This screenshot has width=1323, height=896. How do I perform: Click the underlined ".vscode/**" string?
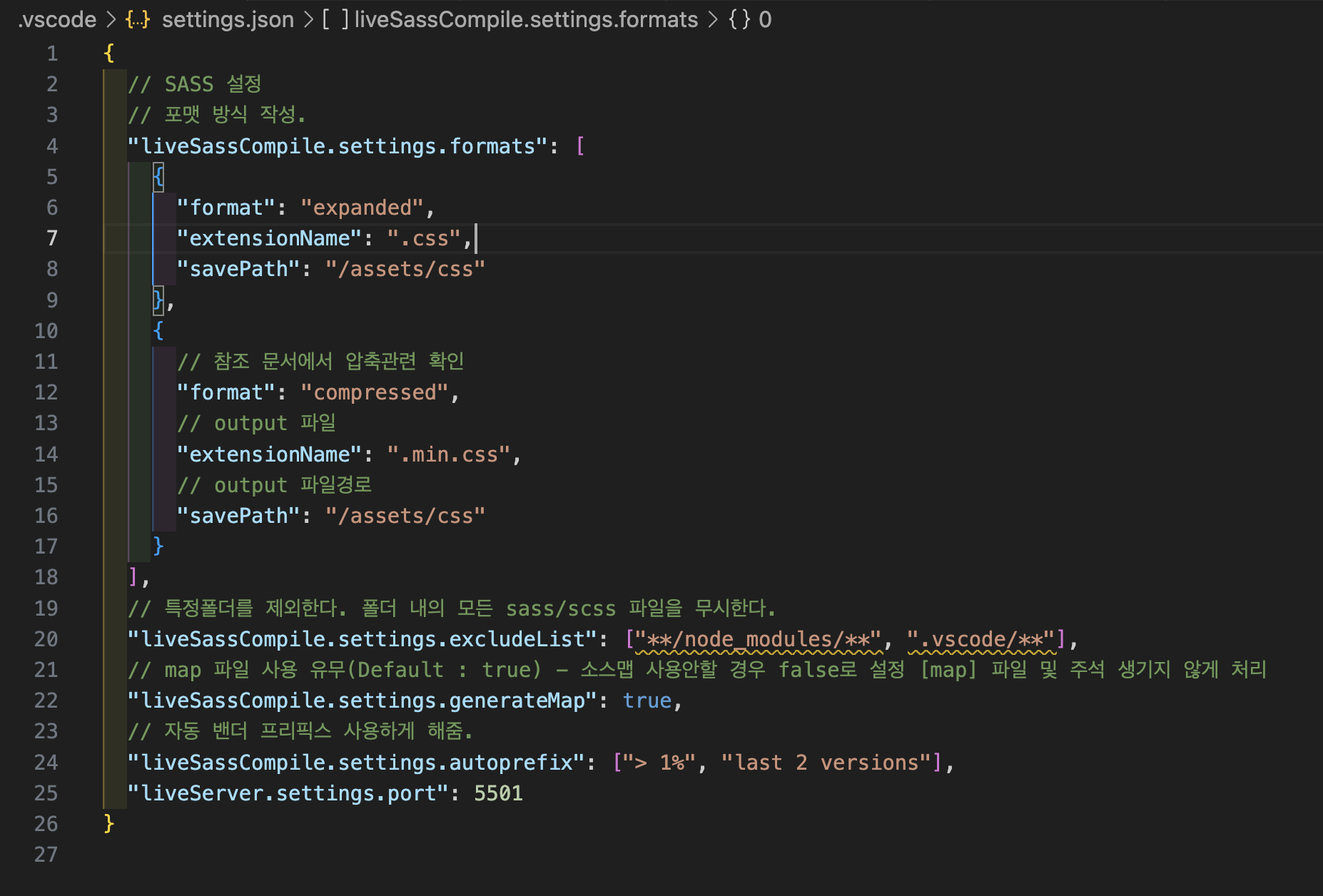point(981,639)
